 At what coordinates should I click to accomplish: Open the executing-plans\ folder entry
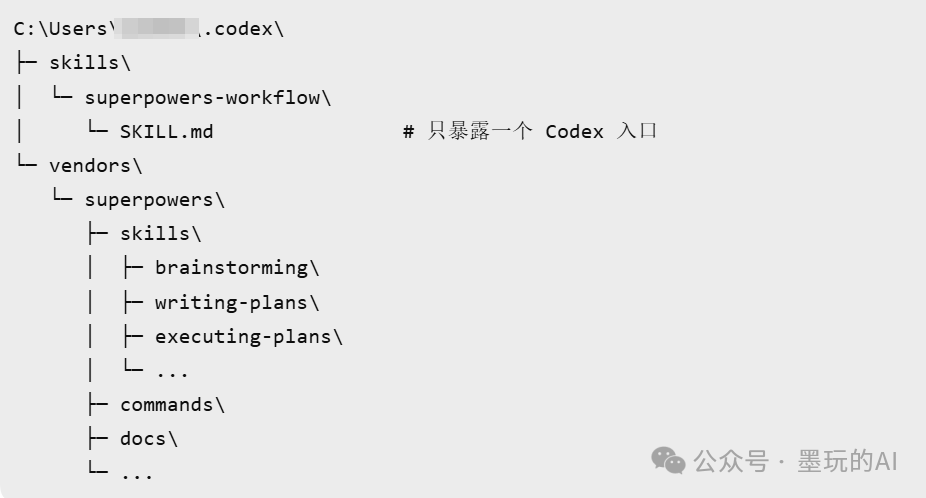pyautogui.click(x=249, y=336)
